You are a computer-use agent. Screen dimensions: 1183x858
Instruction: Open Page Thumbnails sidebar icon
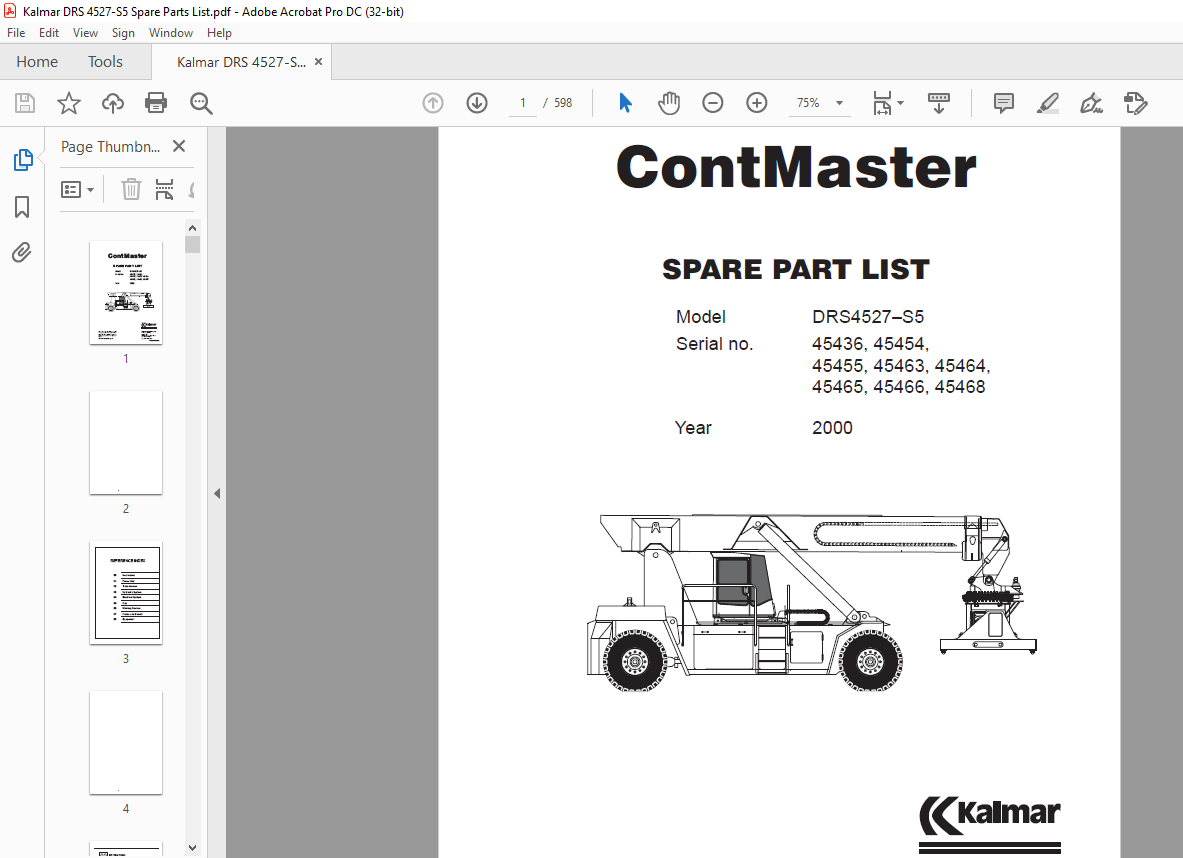pos(23,160)
